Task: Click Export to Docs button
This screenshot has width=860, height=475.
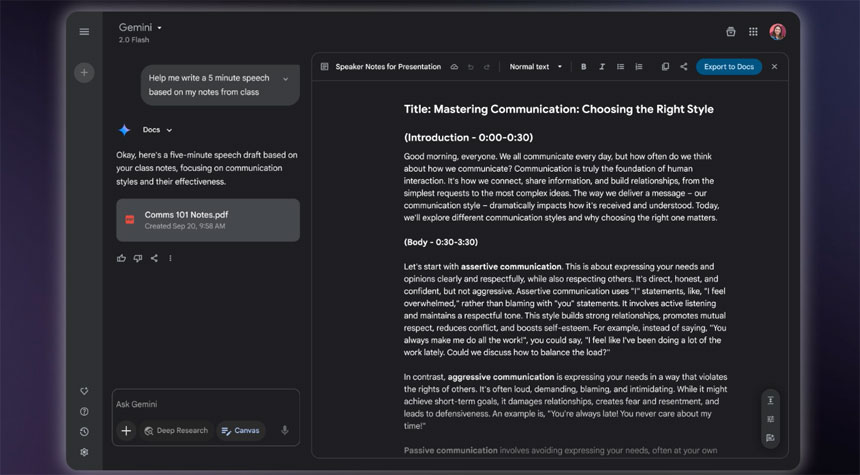Action: coord(729,67)
